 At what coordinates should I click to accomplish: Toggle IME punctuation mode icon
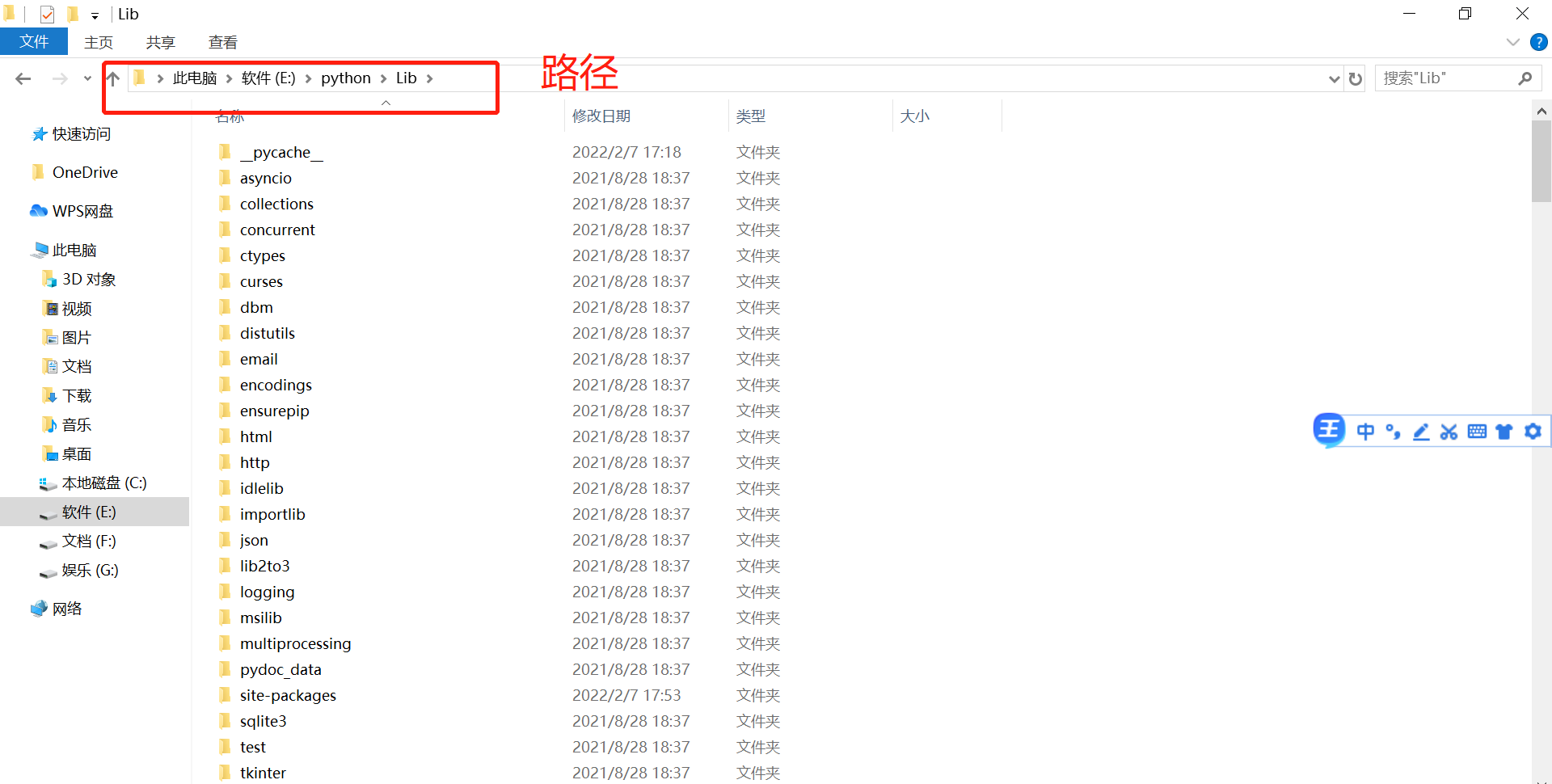click(x=1393, y=432)
